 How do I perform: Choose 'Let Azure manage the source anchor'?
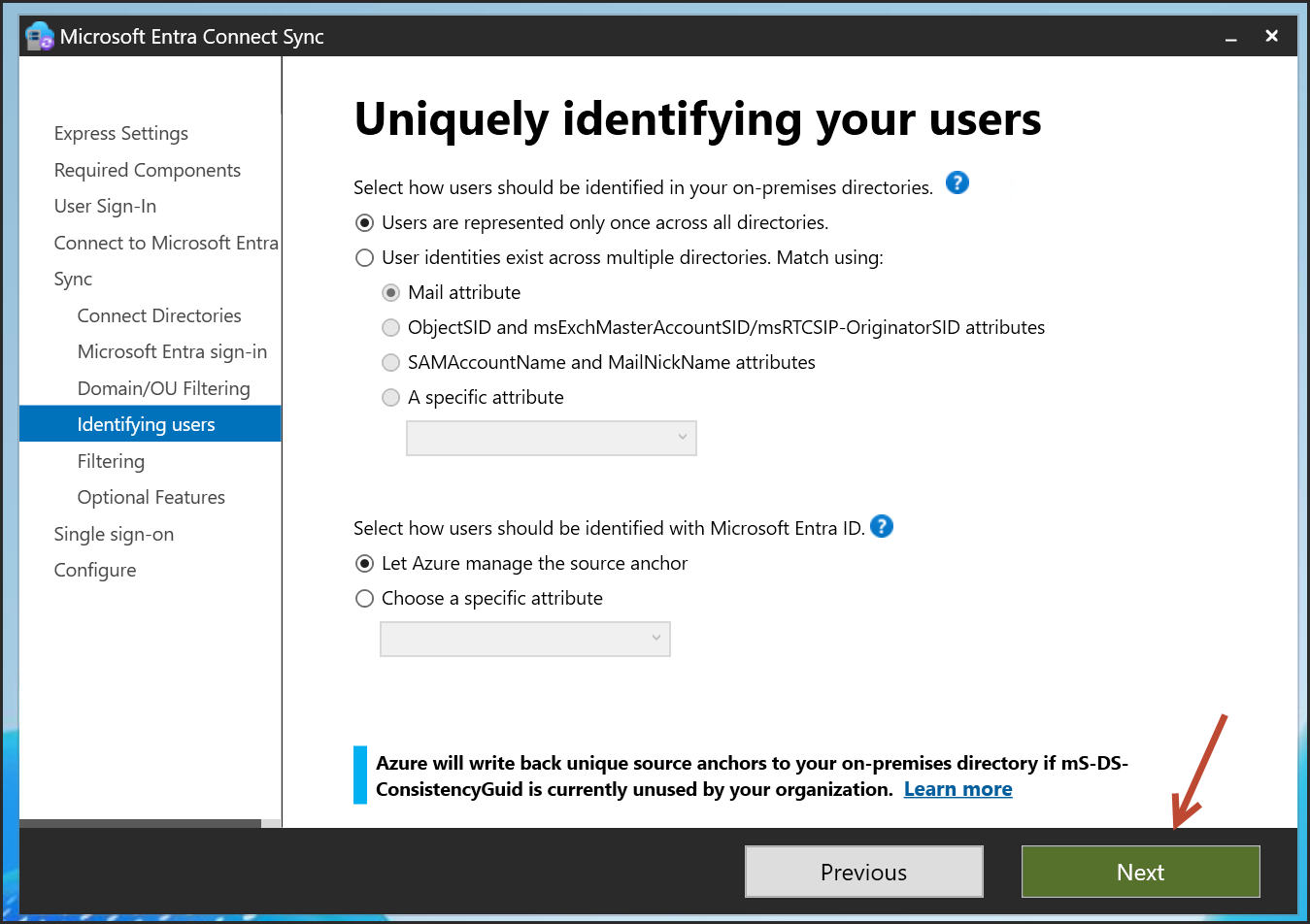point(365,564)
